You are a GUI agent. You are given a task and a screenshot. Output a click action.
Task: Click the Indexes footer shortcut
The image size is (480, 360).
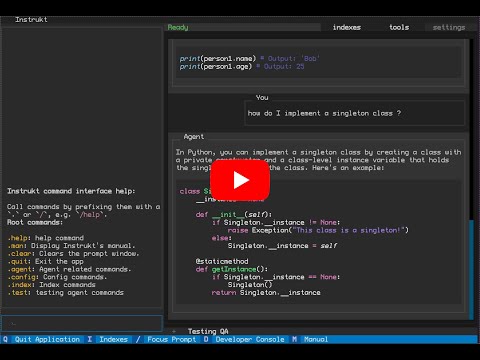pos(113,339)
